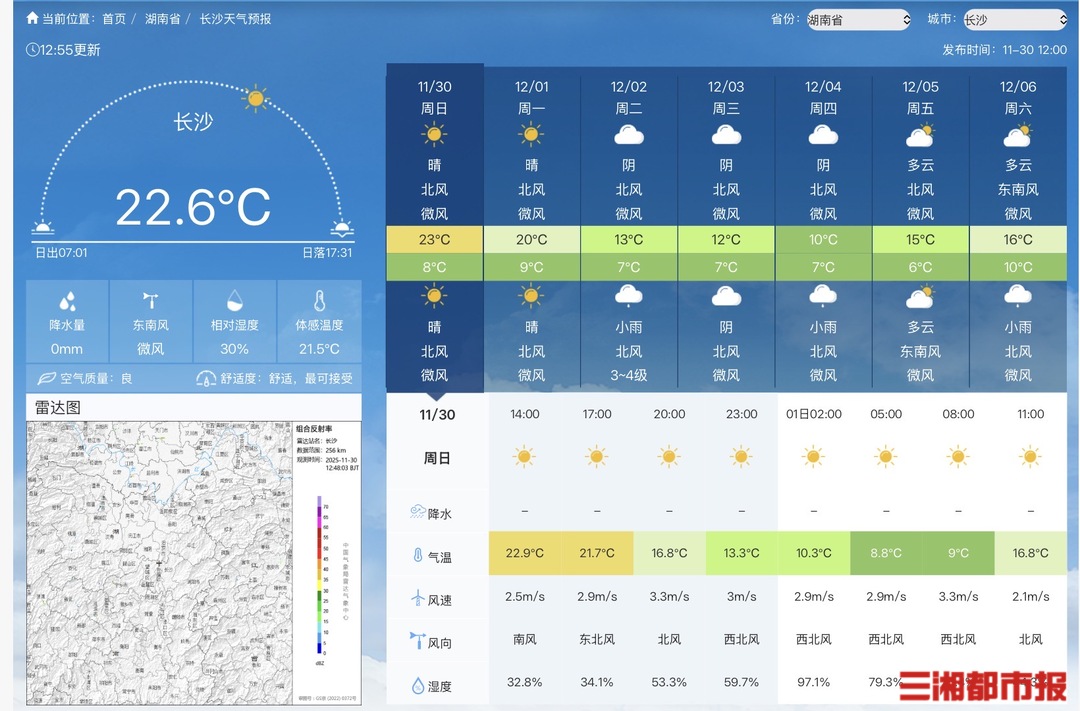Click the home icon in breadcrumb
This screenshot has width=1080, height=711.
32,19
